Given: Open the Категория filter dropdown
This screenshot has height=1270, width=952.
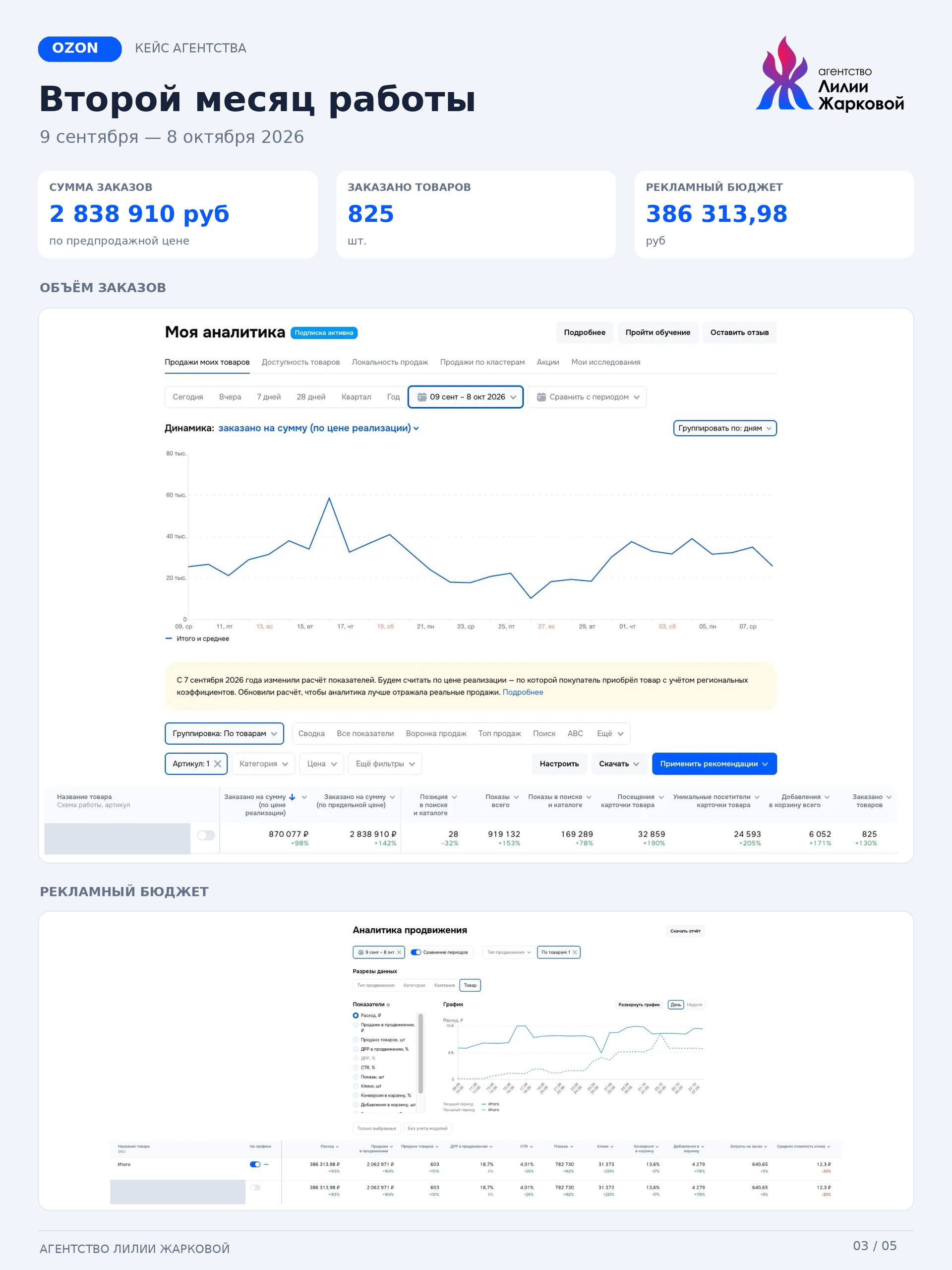Looking at the screenshot, I should (263, 763).
